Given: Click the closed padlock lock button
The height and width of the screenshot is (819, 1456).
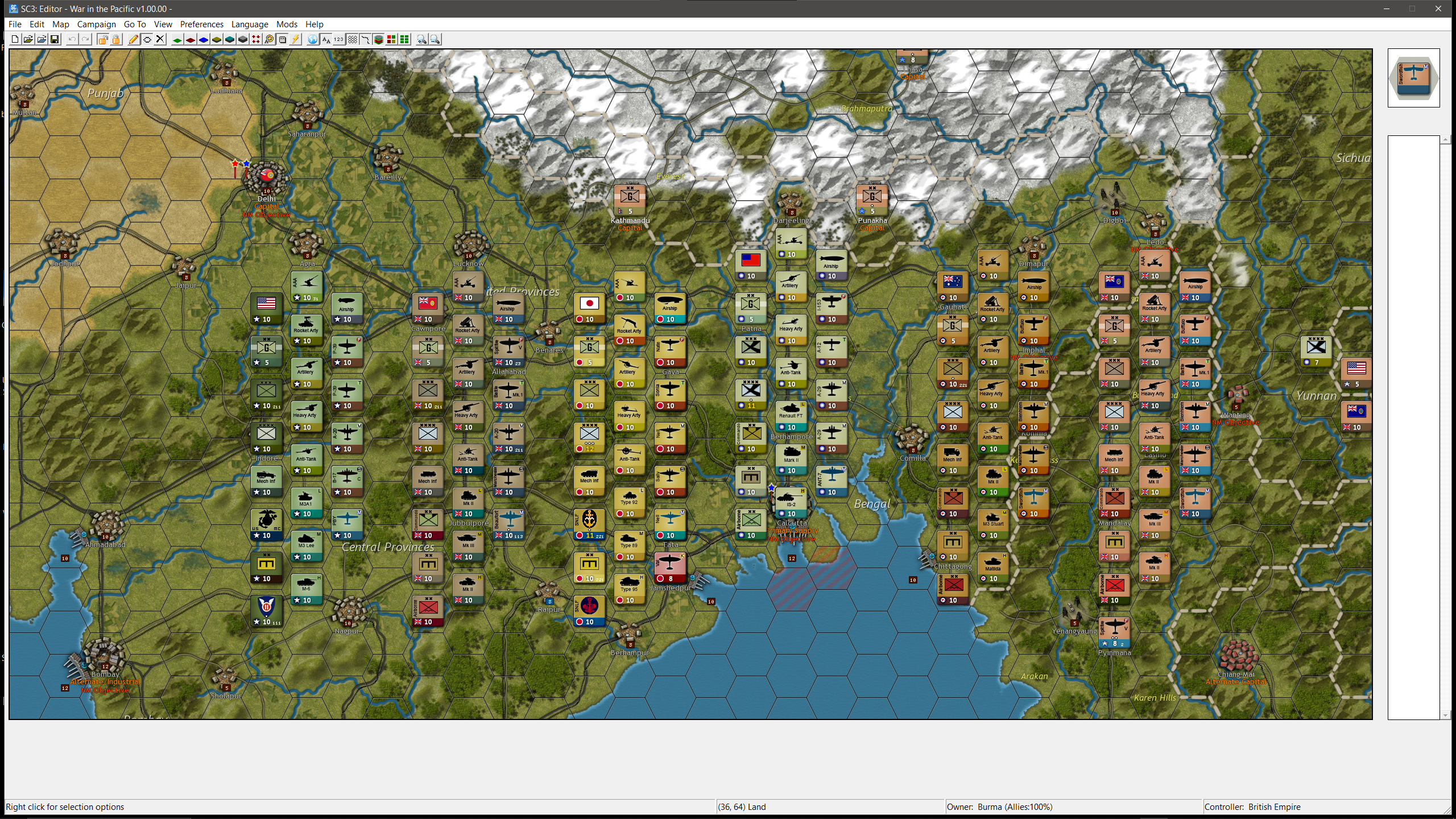Looking at the screenshot, I should click(116, 39).
